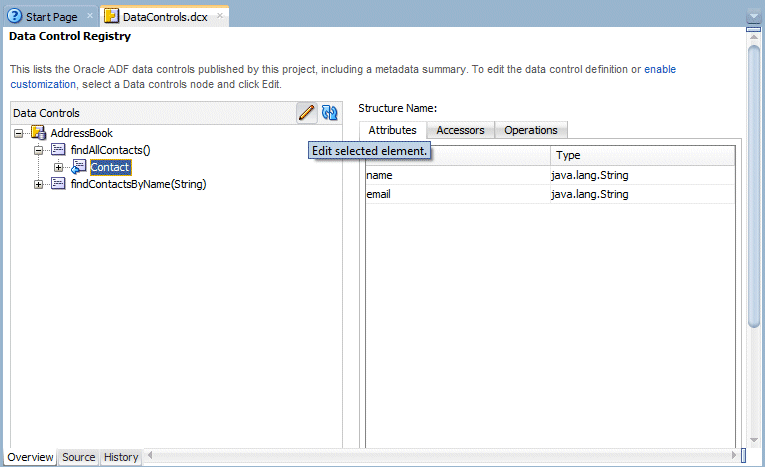Click the pencil Edit selected element icon
The width and height of the screenshot is (765, 467).
pyautogui.click(x=306, y=113)
